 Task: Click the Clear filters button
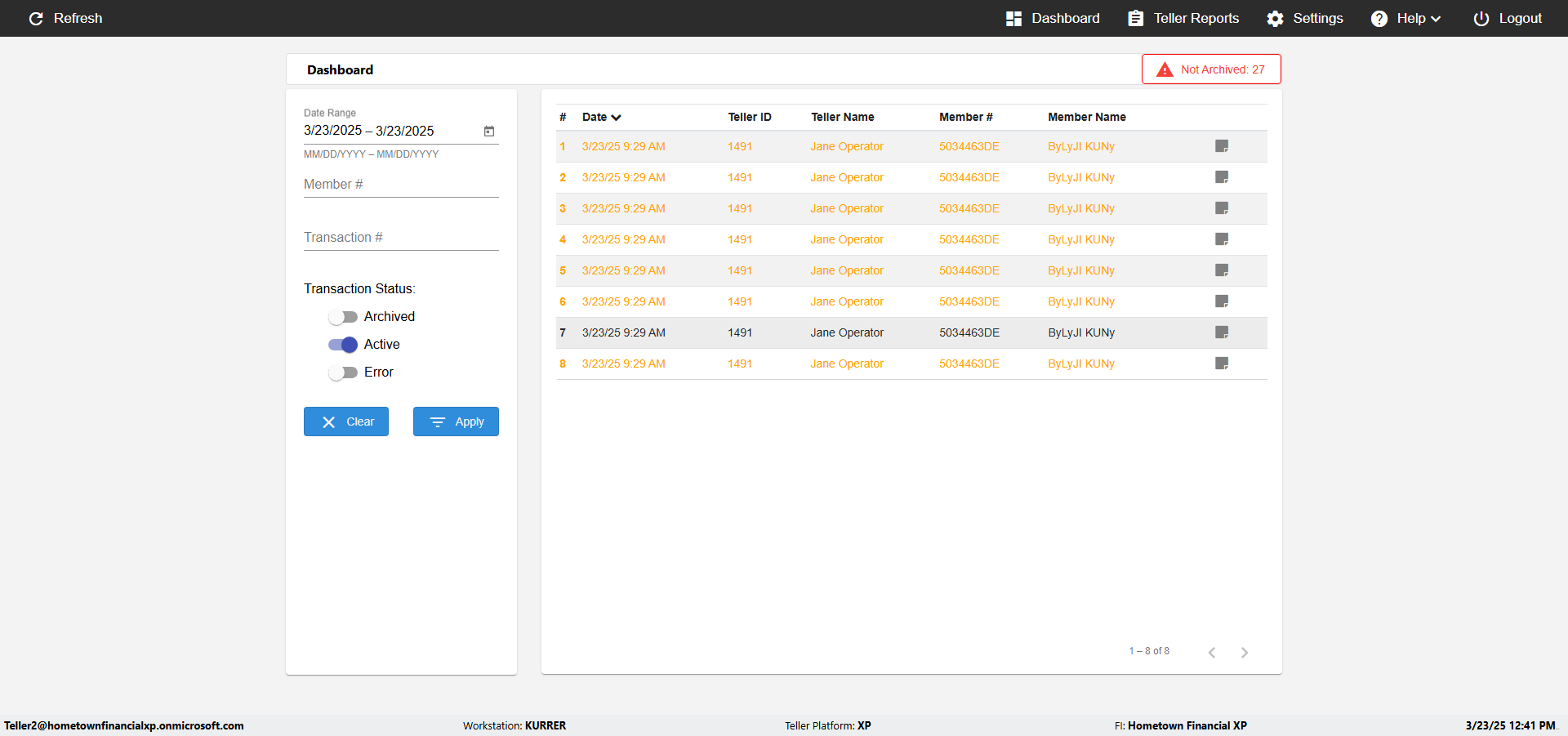[346, 422]
